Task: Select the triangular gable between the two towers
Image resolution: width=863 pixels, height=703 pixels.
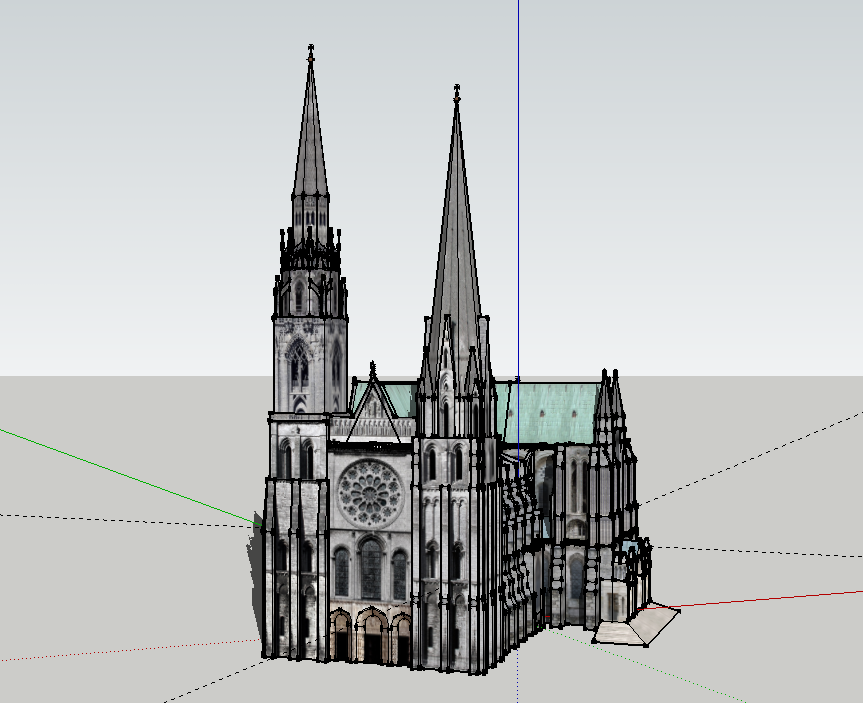Action: pyautogui.click(x=374, y=410)
